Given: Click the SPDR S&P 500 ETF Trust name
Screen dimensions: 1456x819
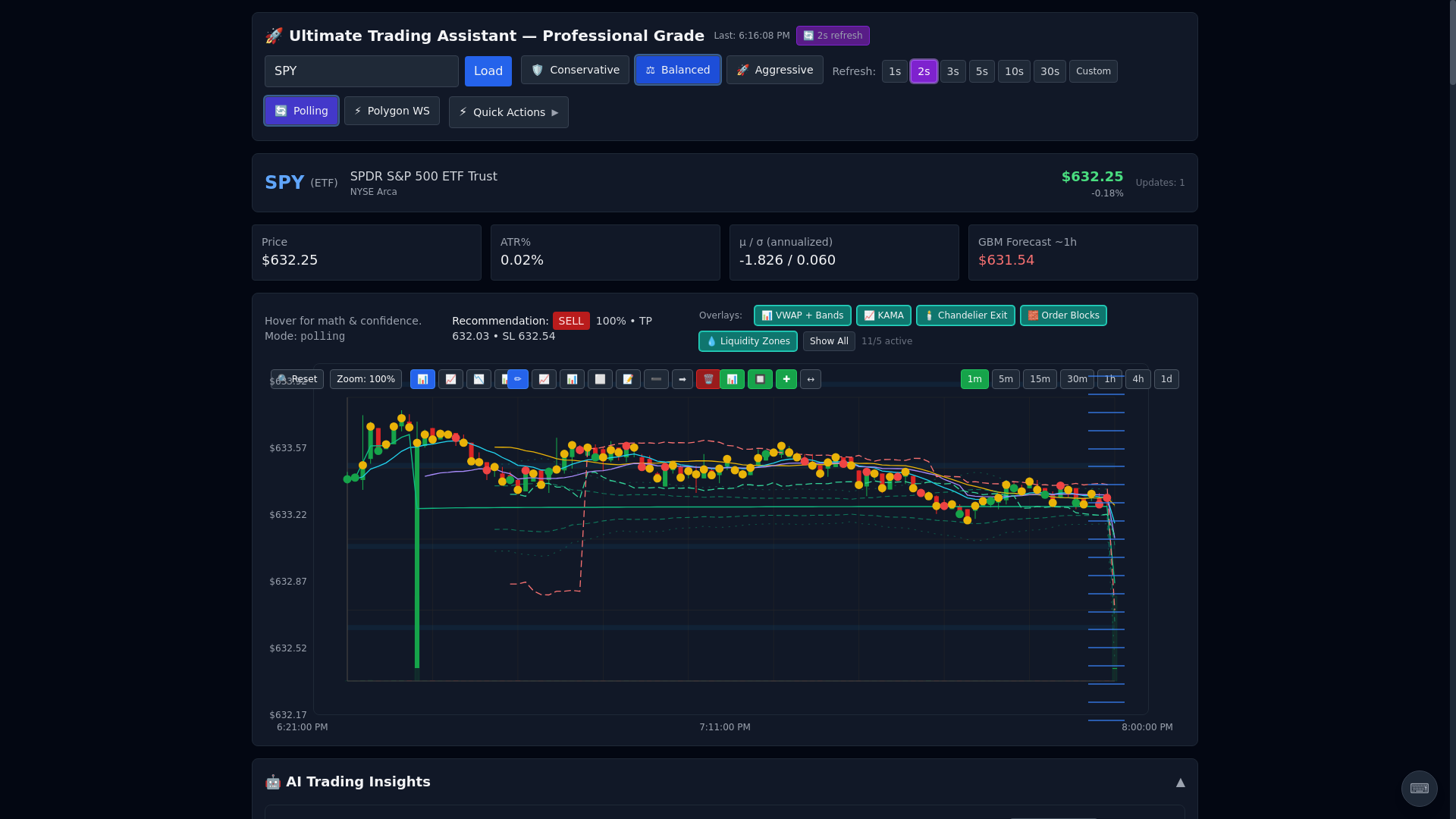Looking at the screenshot, I should (x=424, y=176).
